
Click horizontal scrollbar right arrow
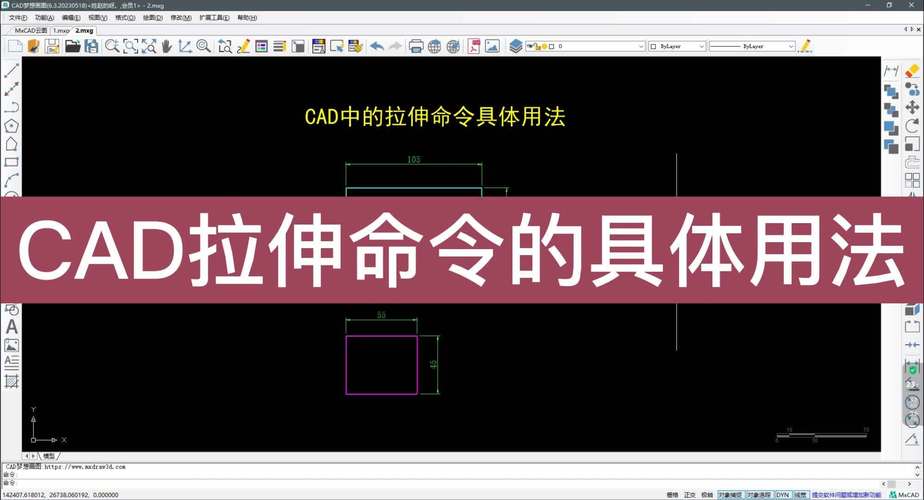909,483
